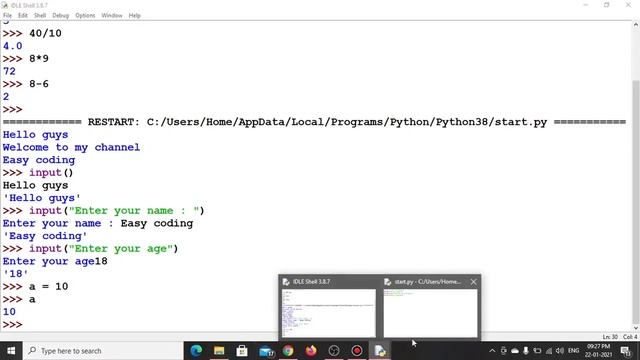Click the taskbar search box
Image resolution: width=640 pixels, height=360 pixels.
click(x=103, y=351)
